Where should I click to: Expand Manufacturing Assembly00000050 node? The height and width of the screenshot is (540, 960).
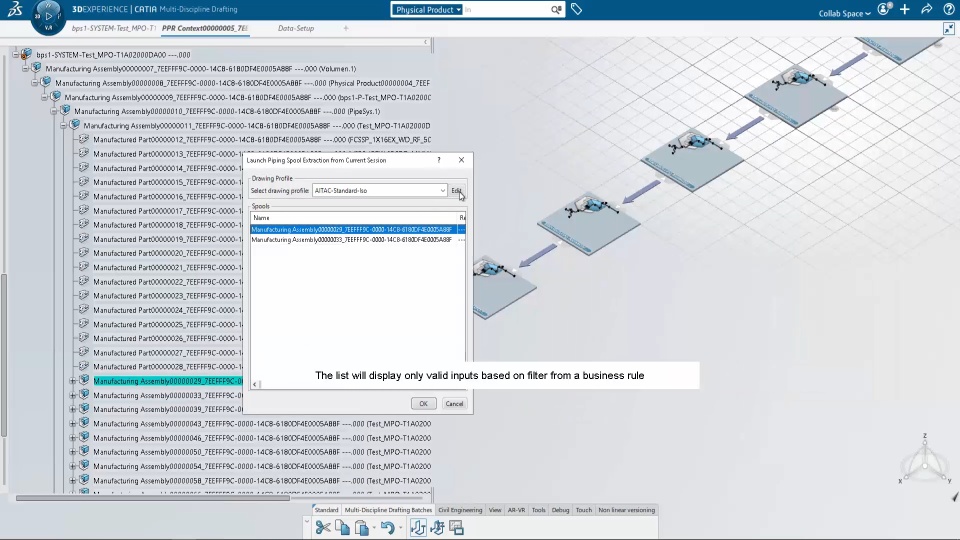[x=73, y=452]
